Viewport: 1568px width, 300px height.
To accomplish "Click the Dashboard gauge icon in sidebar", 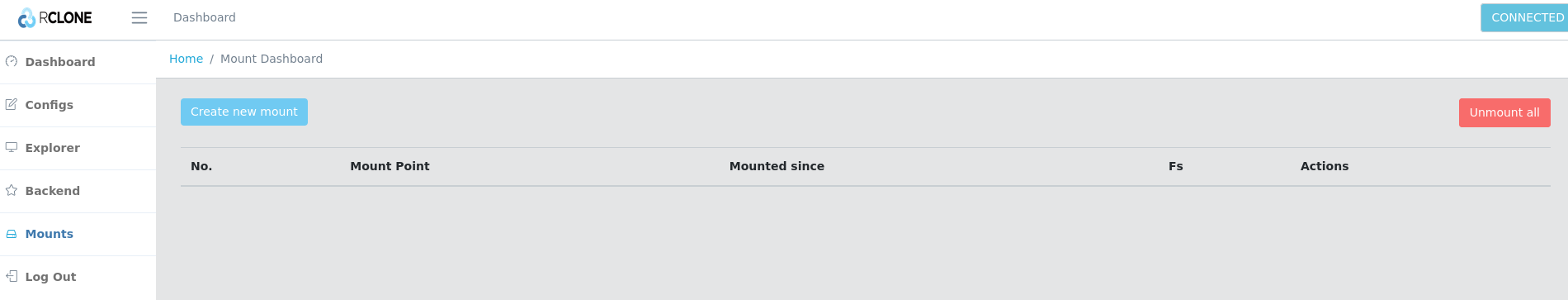I will (x=12, y=61).
